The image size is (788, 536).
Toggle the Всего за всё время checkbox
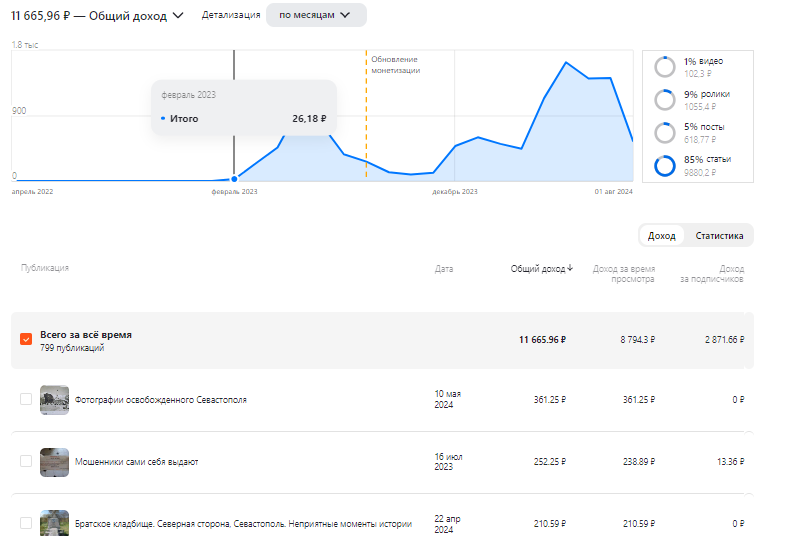26,340
